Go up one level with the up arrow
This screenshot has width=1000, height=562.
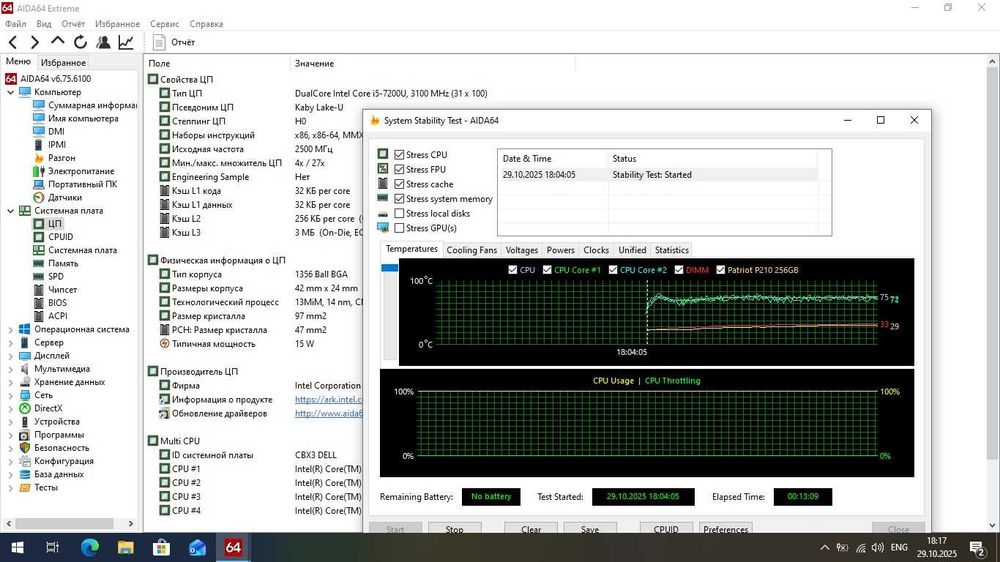(x=57, y=41)
